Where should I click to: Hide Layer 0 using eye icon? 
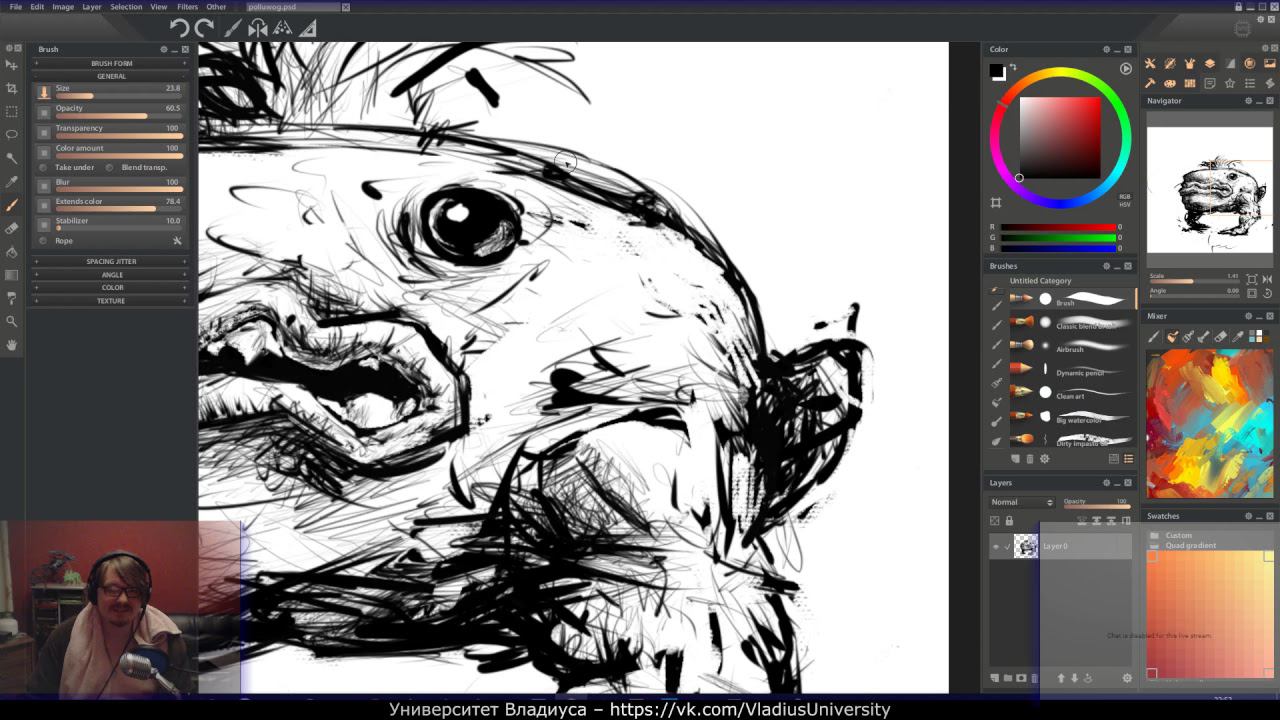click(x=995, y=546)
